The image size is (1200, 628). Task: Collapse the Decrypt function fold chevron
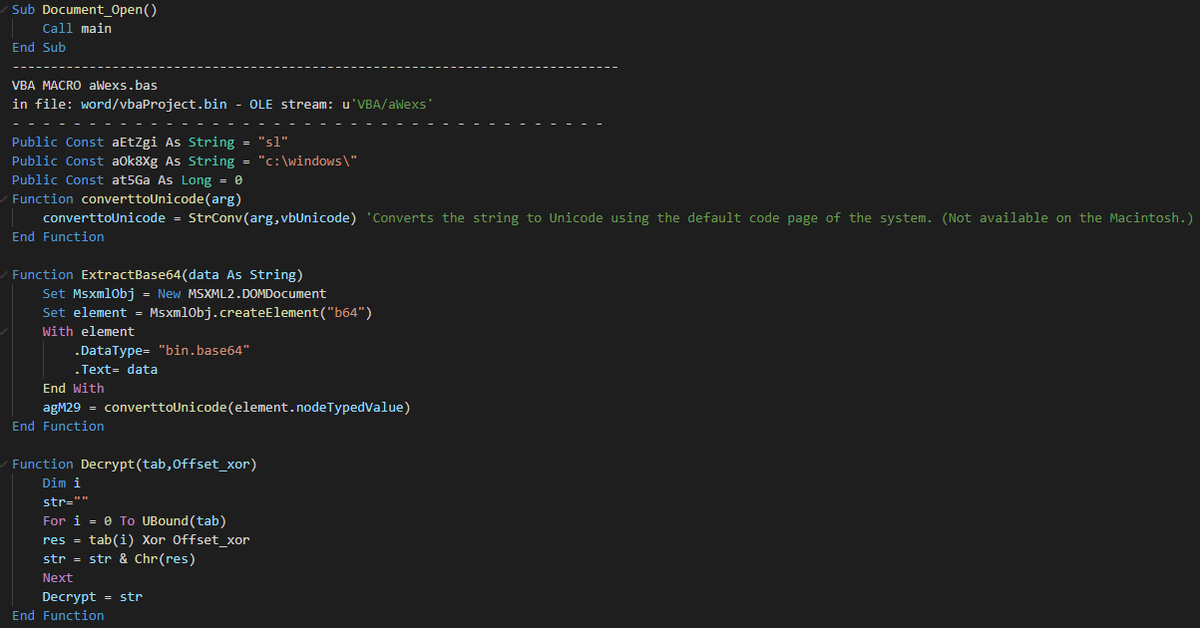[5, 464]
